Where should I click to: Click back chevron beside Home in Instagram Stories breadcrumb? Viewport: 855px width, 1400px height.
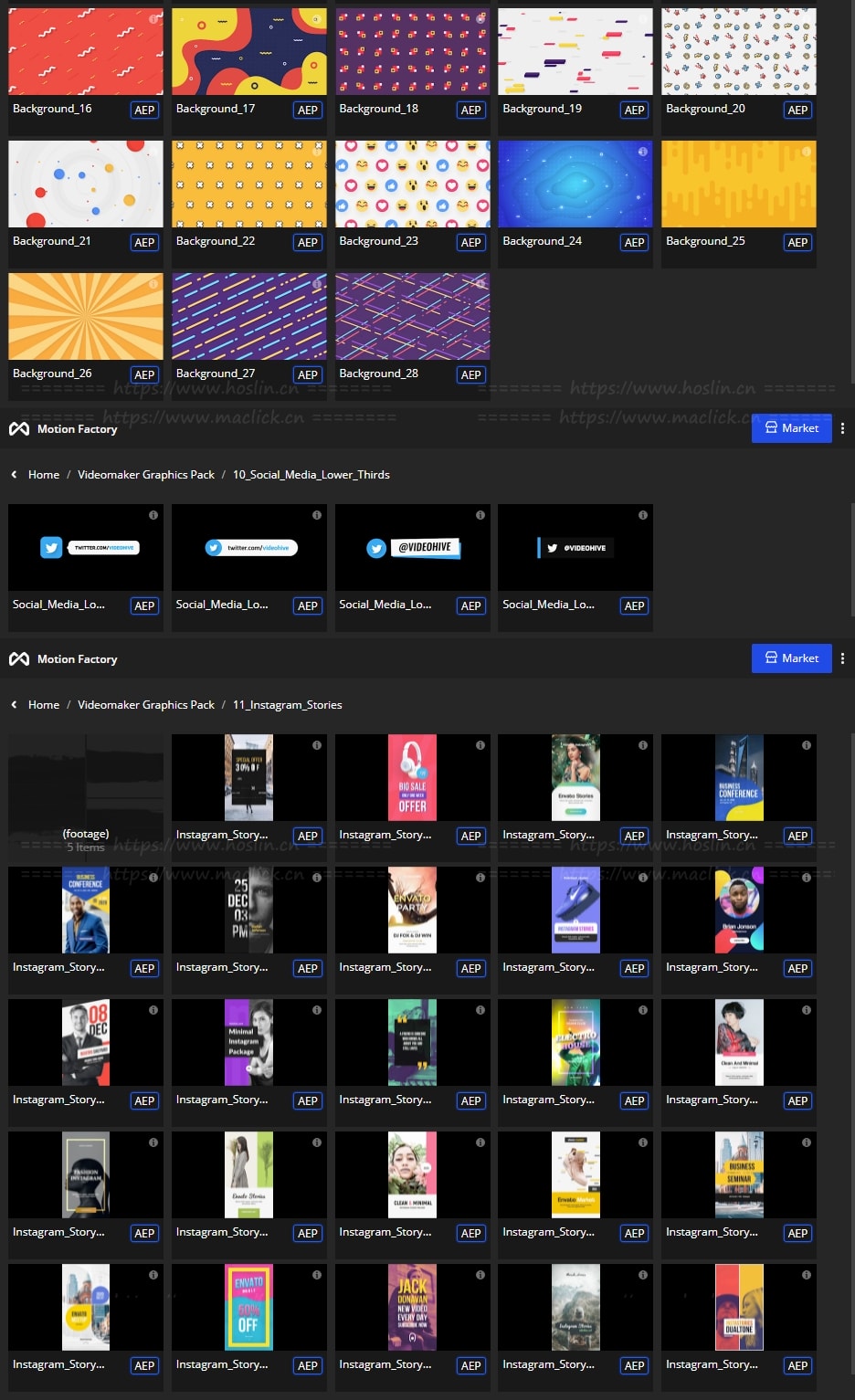click(x=14, y=705)
